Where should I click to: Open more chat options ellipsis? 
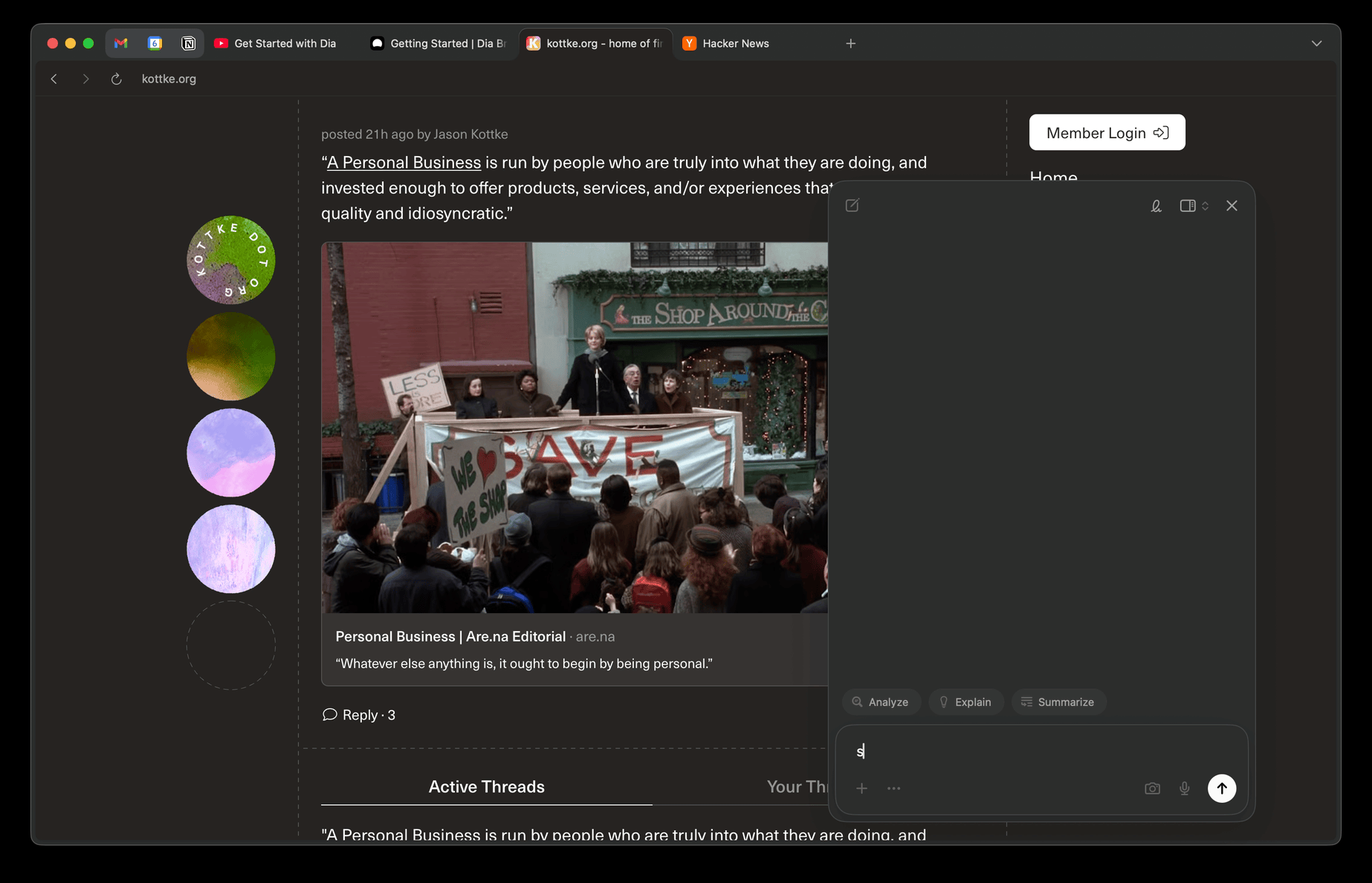click(893, 788)
